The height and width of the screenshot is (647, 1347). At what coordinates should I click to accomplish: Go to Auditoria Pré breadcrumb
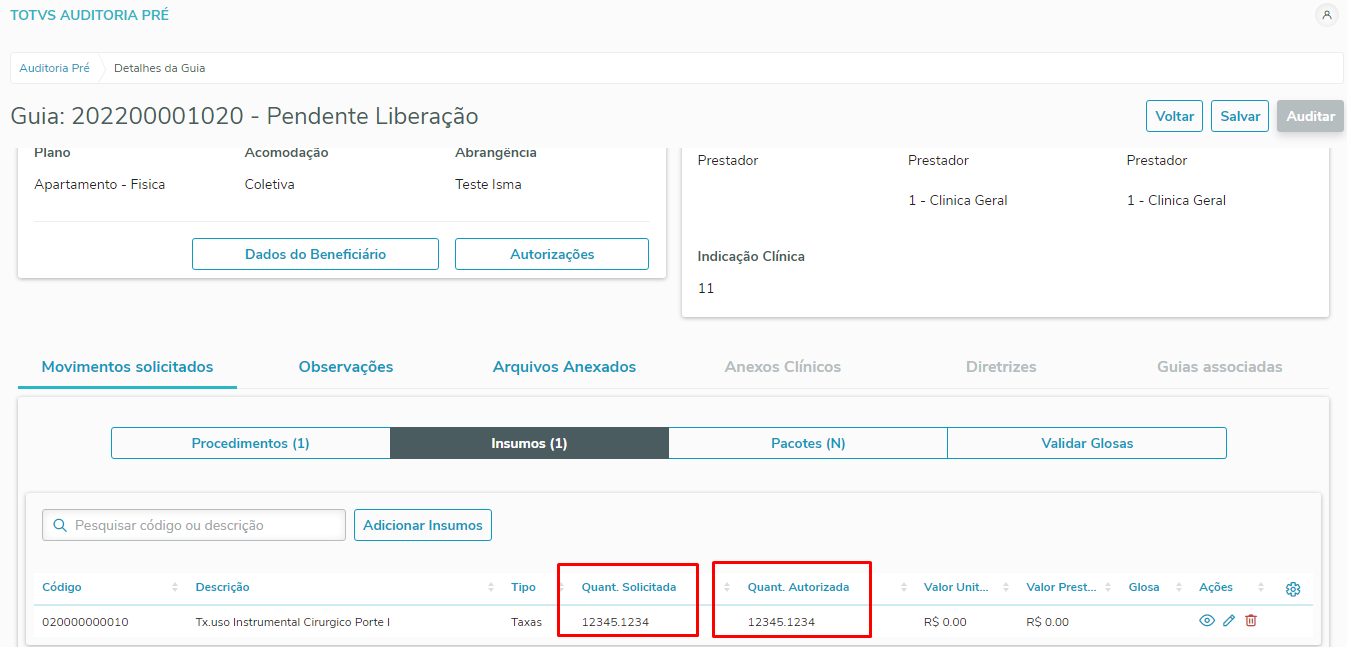coord(55,68)
